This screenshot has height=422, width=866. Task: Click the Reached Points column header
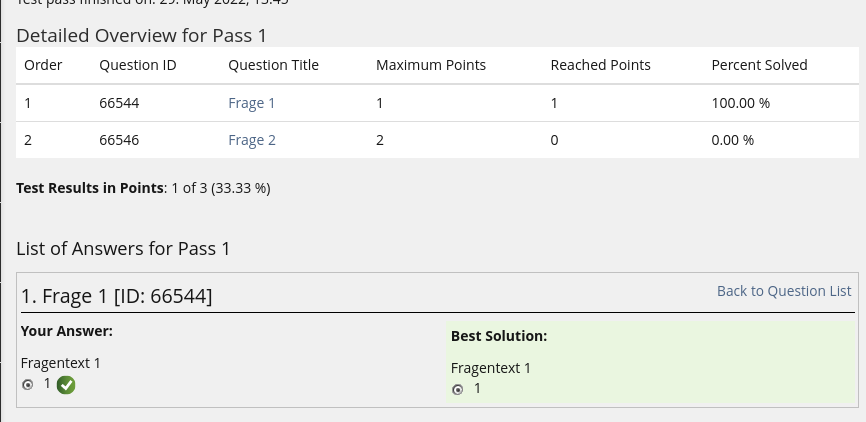coord(600,65)
